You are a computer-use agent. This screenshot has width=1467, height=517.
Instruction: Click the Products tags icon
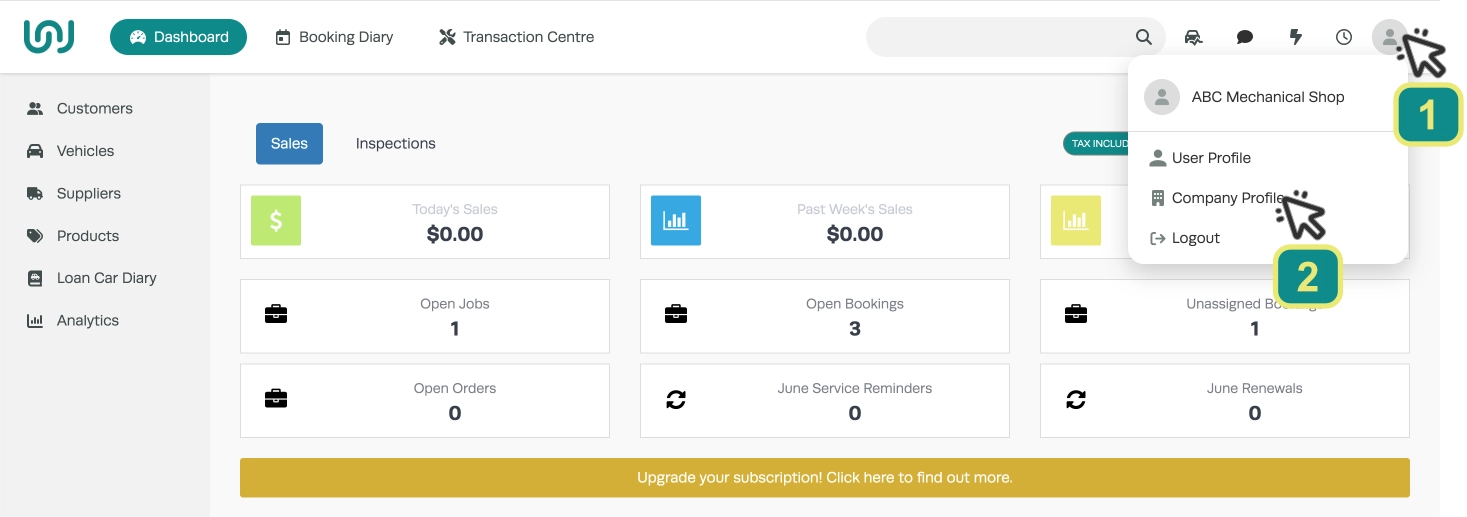pos(35,236)
